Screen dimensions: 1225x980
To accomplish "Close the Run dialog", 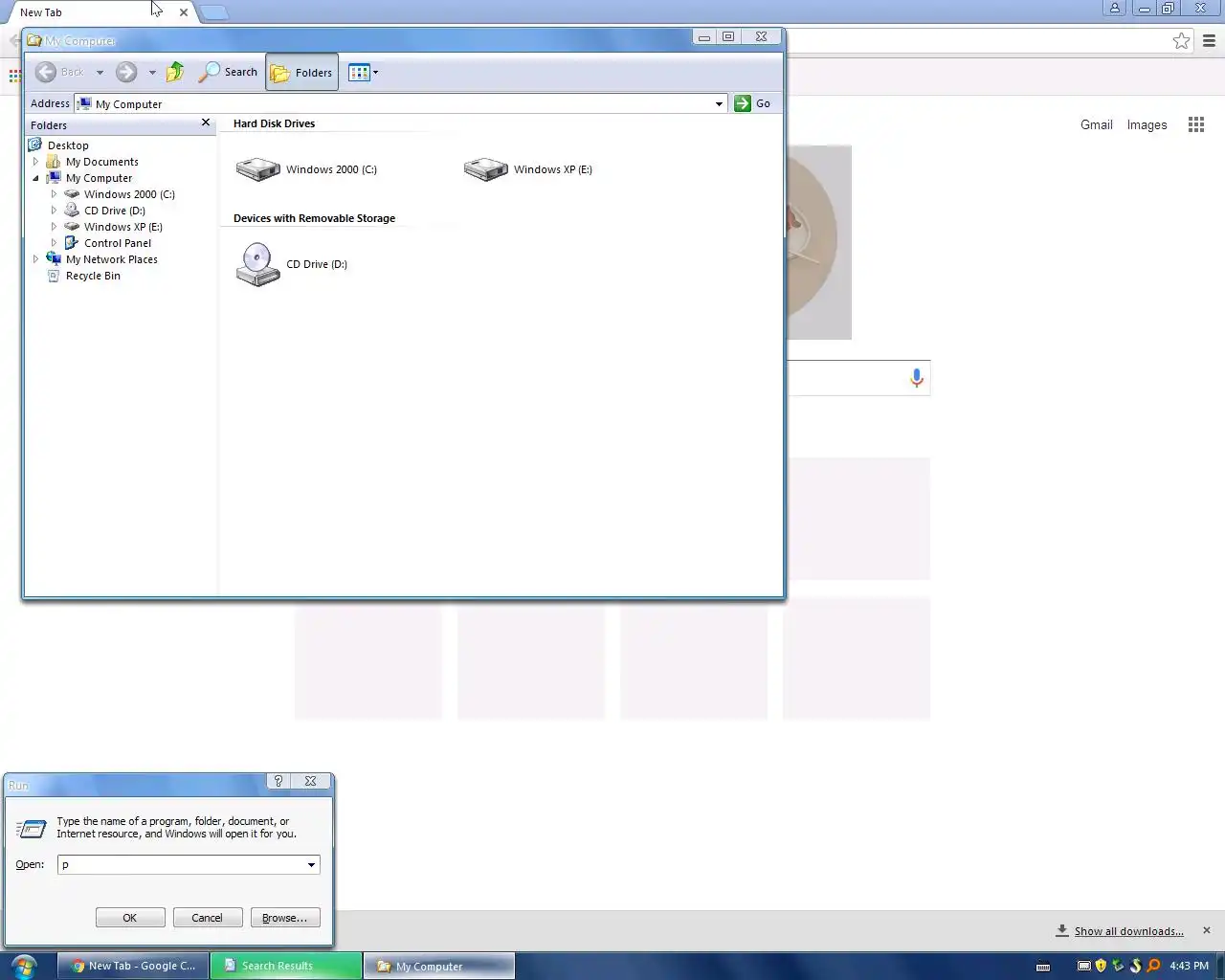I will coord(310,781).
